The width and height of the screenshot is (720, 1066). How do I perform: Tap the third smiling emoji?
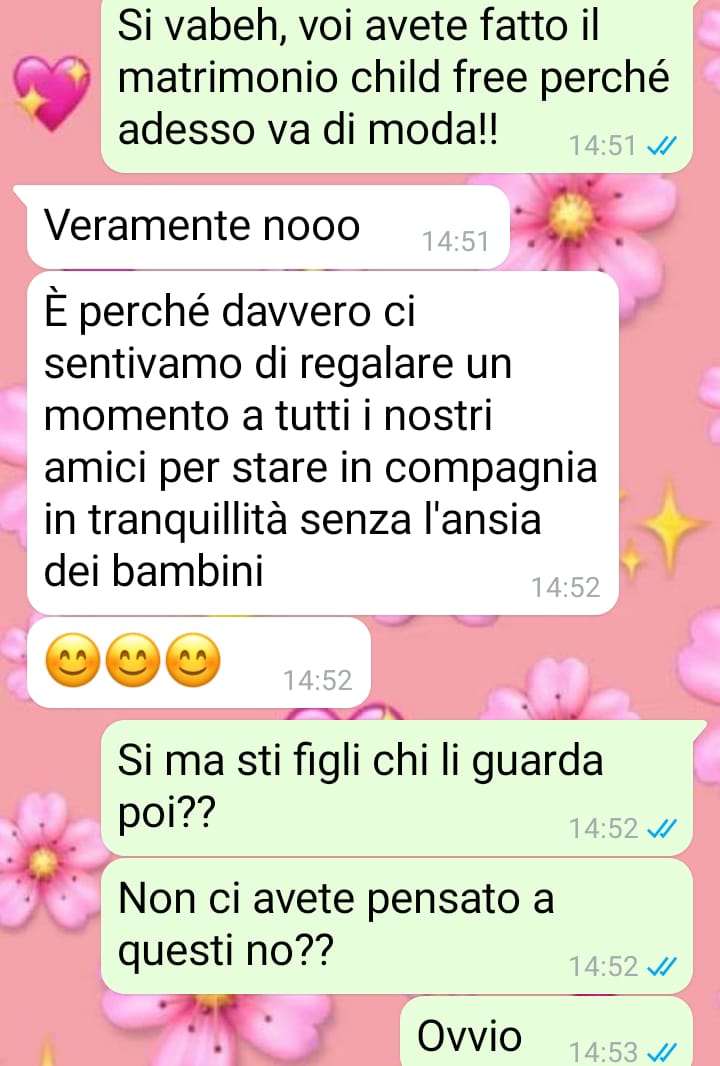pyautogui.click(x=193, y=659)
